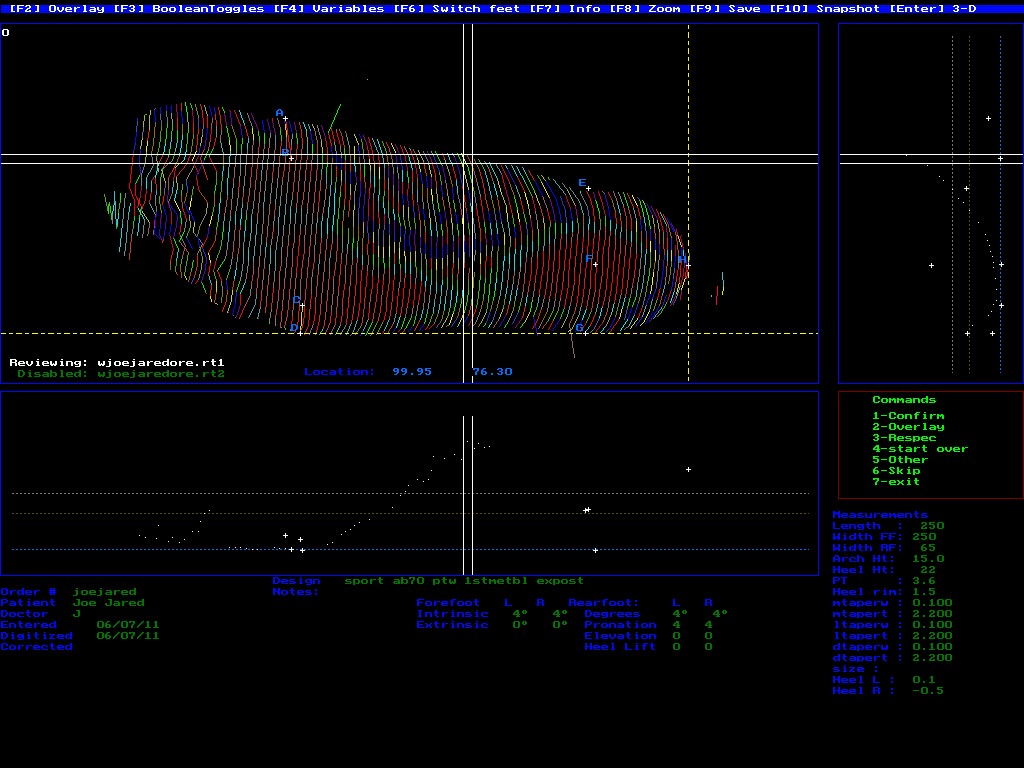The image size is (1024, 768).
Task: Click the Patient name Joe Jared
Action: [108, 603]
